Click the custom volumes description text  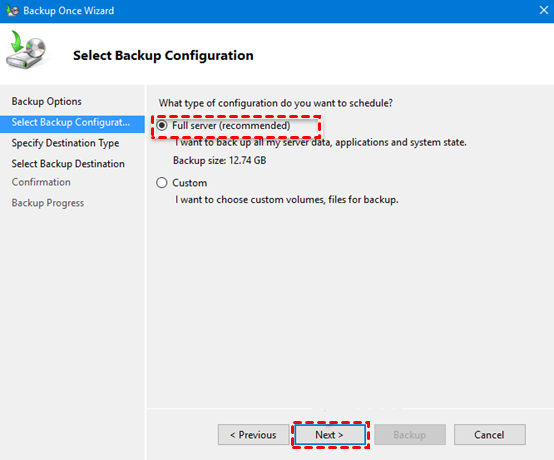287,200
